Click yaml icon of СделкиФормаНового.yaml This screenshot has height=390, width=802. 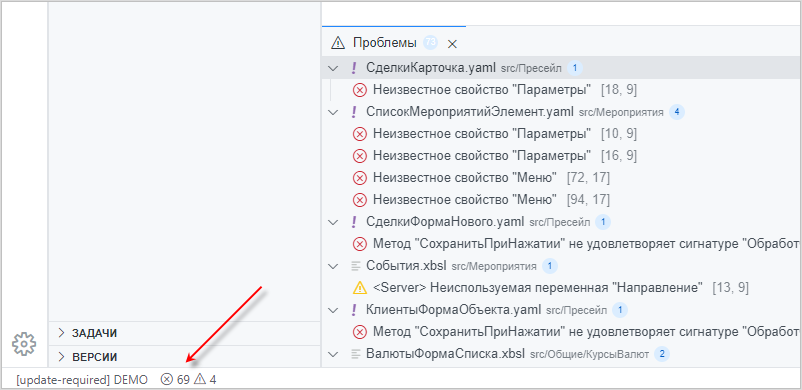point(354,222)
